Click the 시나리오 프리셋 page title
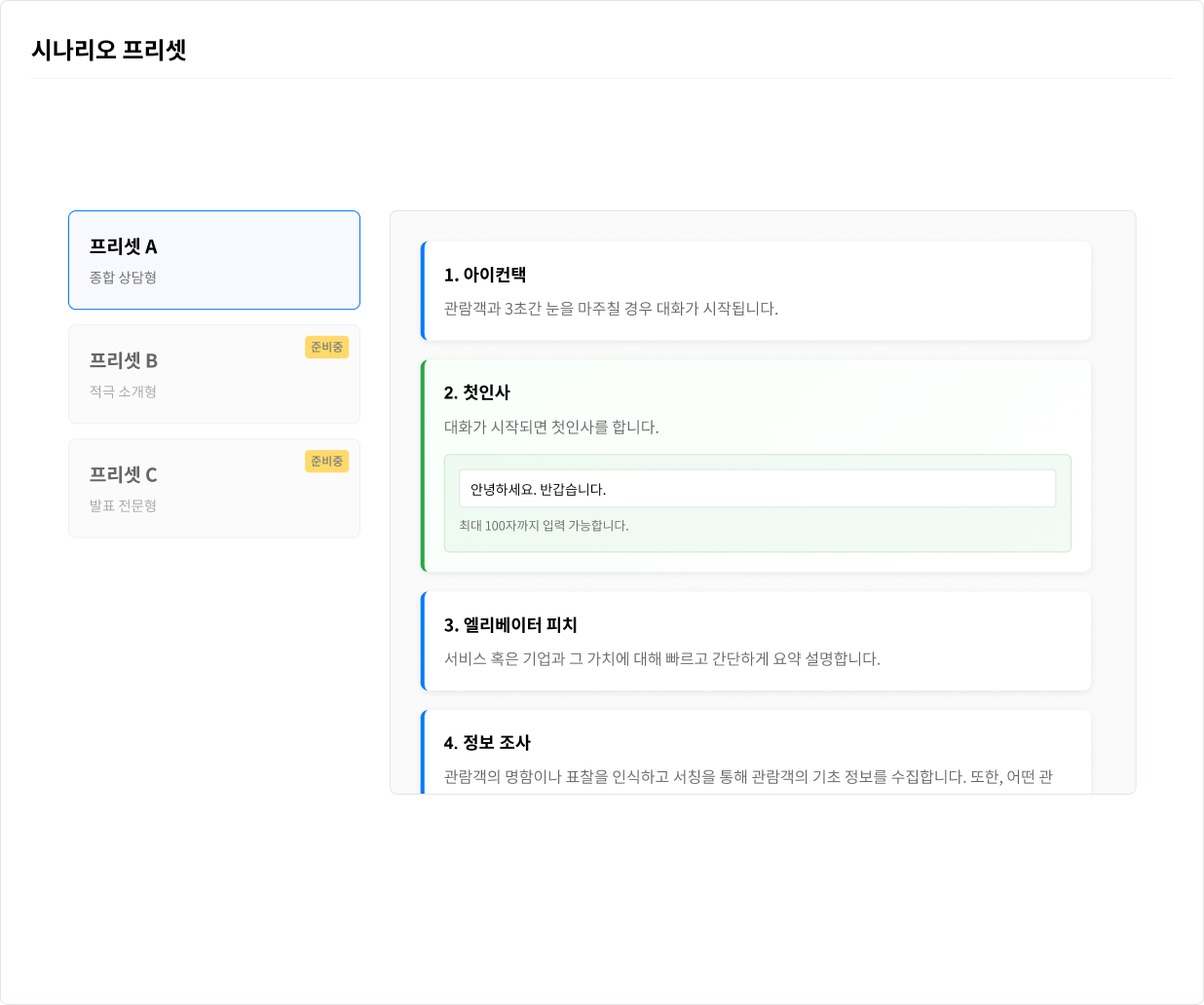The image size is (1204, 1005). pos(109,50)
